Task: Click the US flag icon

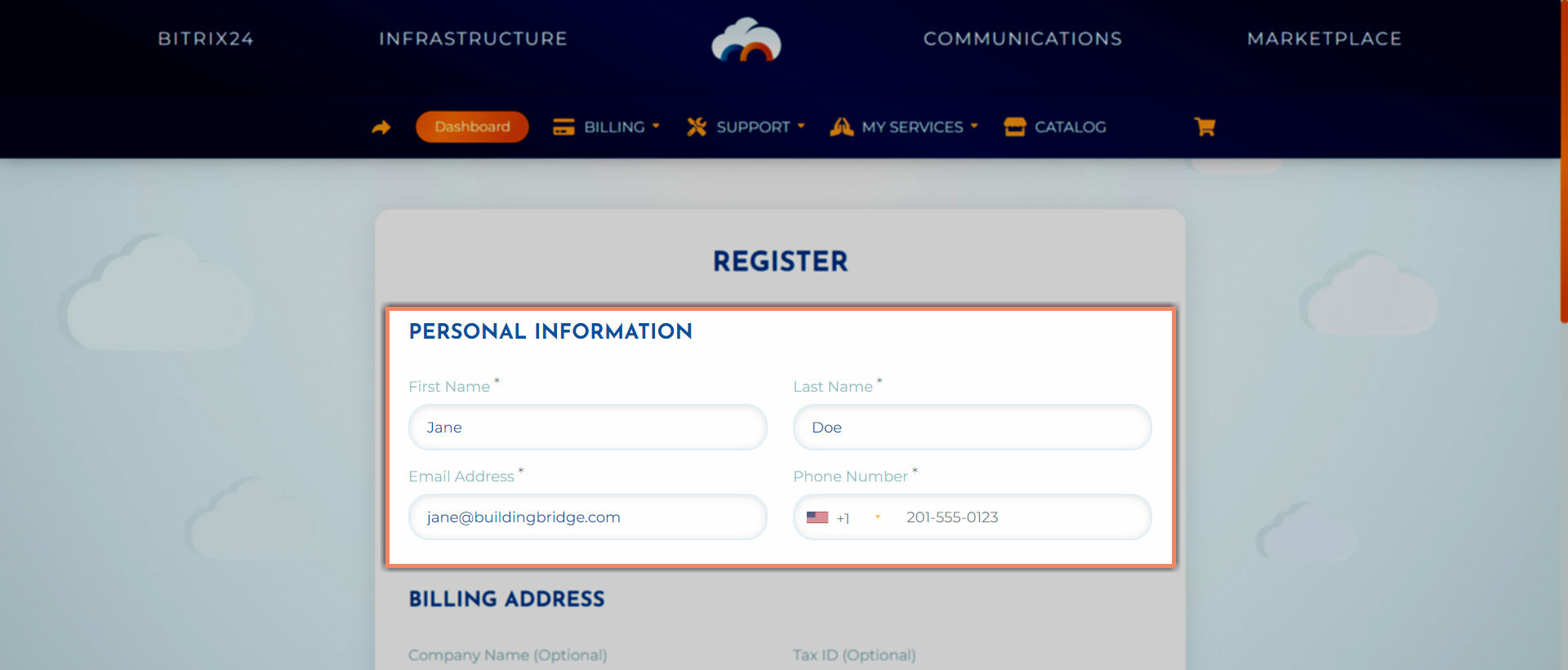Action: pos(817,517)
